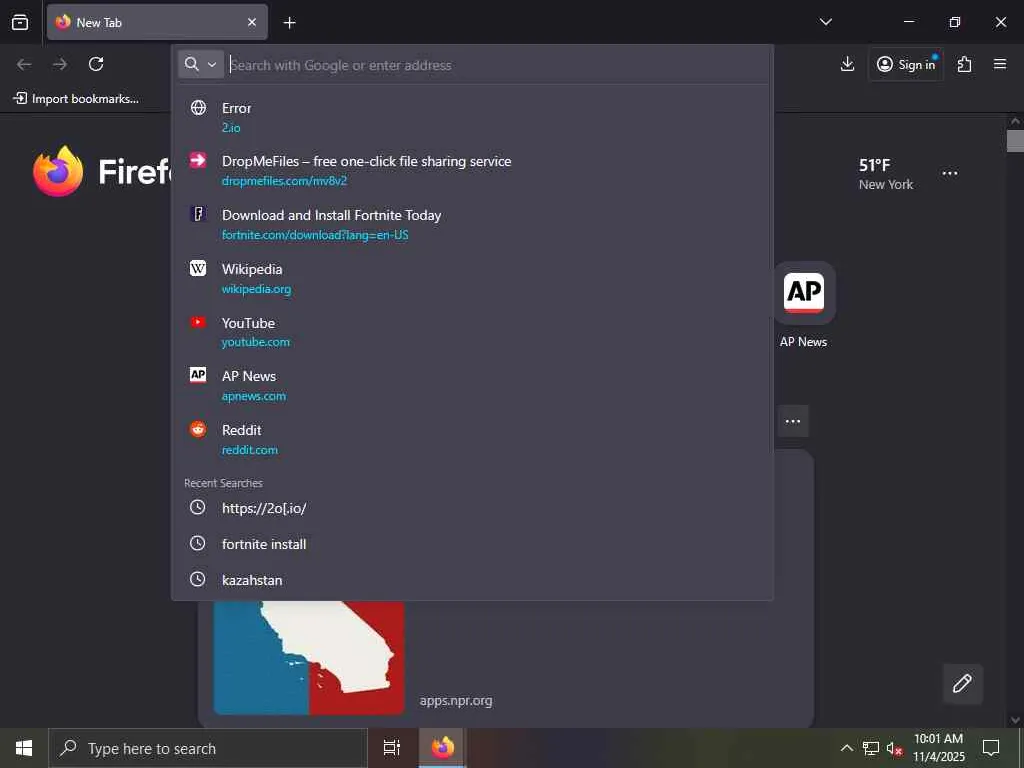Select the Wikipedia suggestion
Viewport: 1024px width, 768px height.
coord(472,278)
